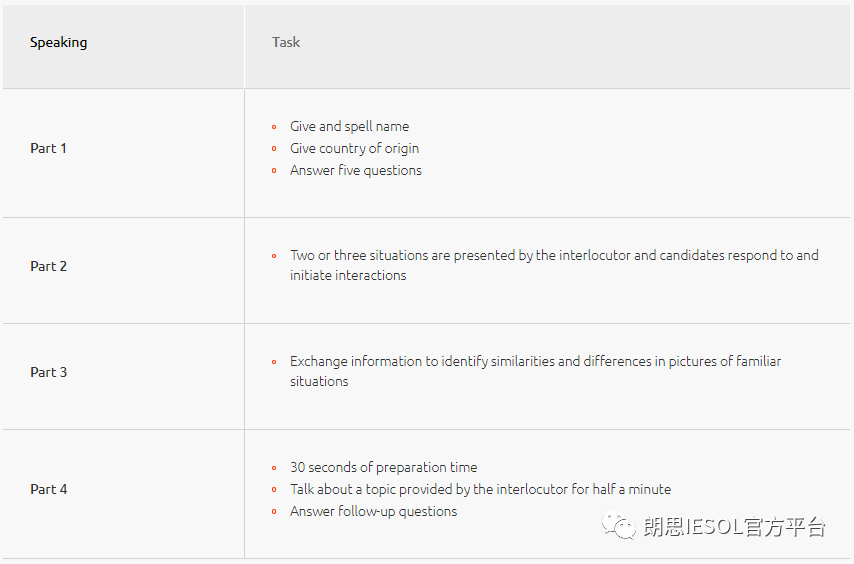Click 'Talk about a topic provided' line
854x564 pixels.
click(480, 489)
